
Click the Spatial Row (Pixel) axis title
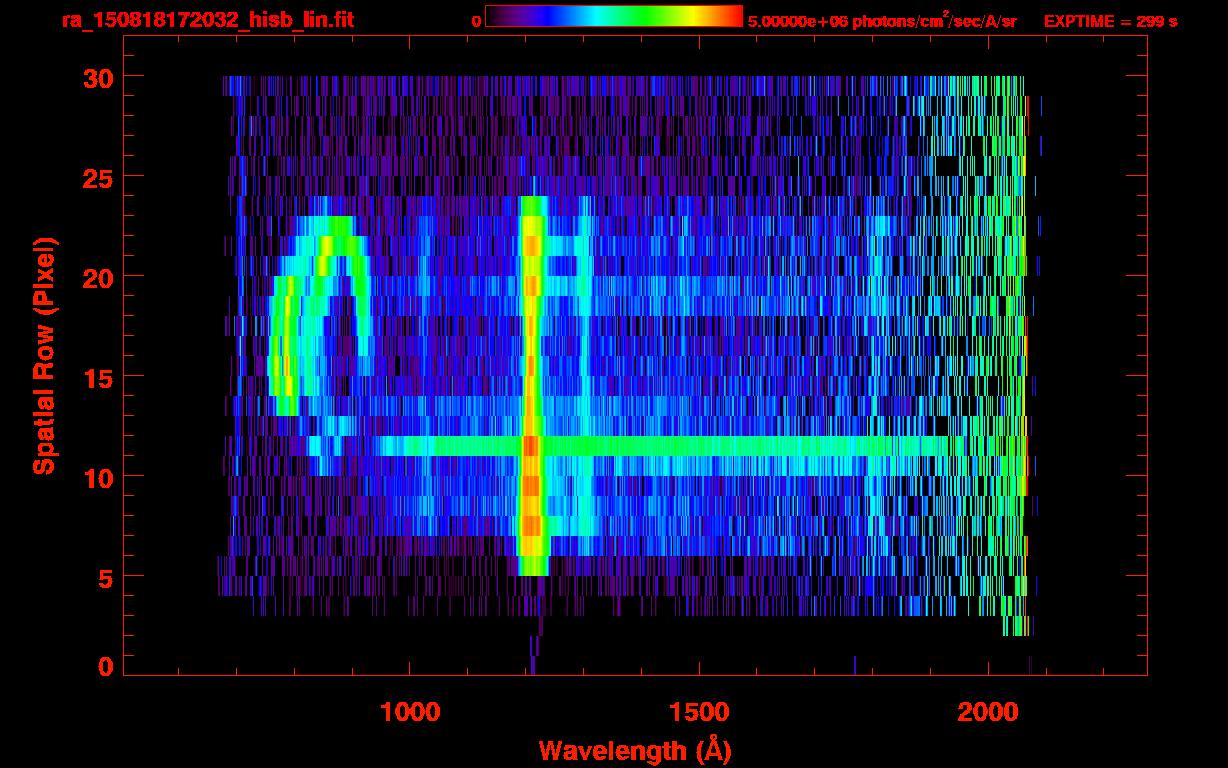point(44,355)
